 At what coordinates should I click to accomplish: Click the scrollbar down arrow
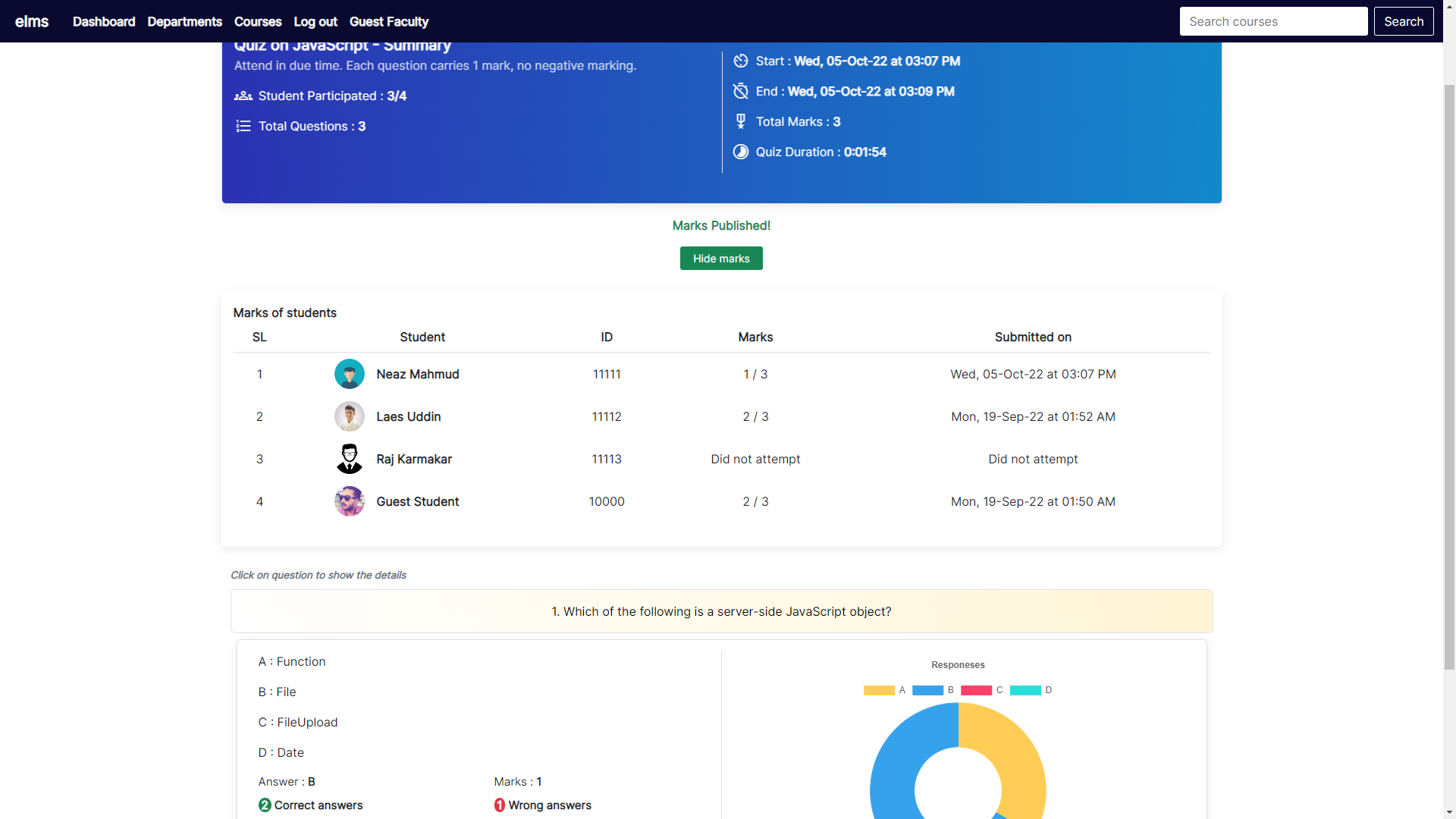(1449, 812)
